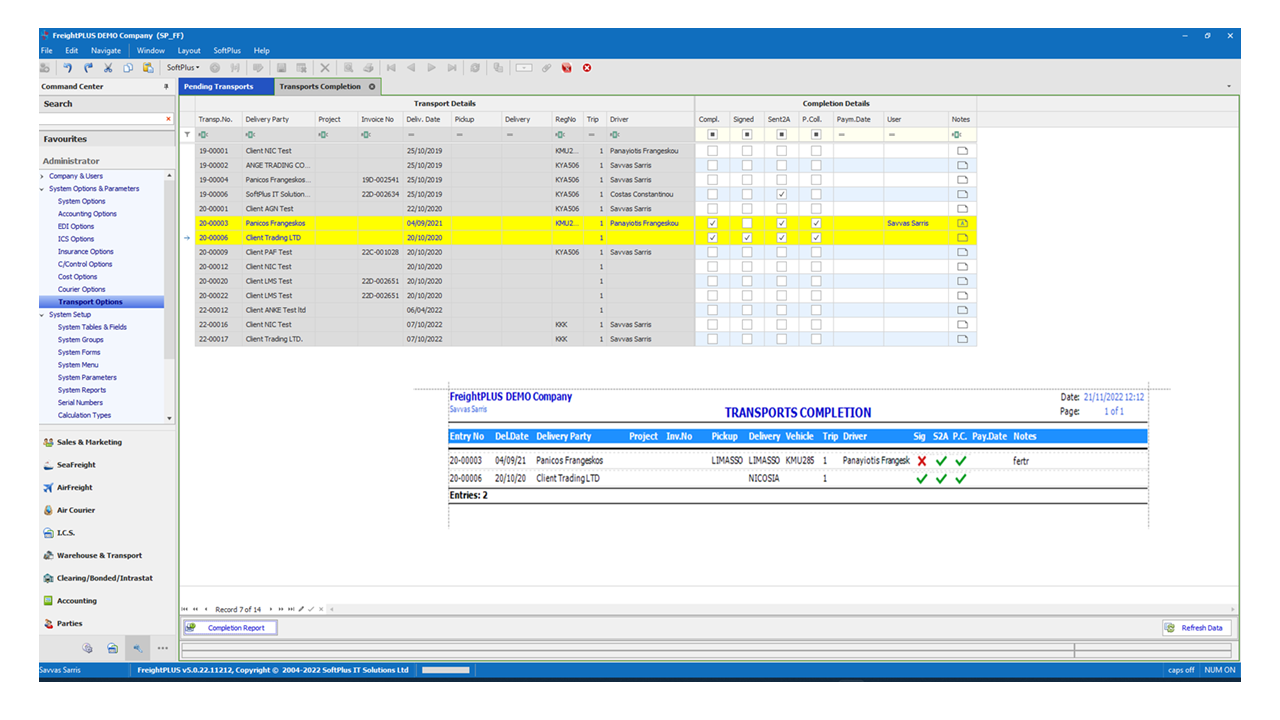Click the Cut icon in the toolbar
Viewport: 1280px width, 720px height.
pyautogui.click(x=107, y=67)
